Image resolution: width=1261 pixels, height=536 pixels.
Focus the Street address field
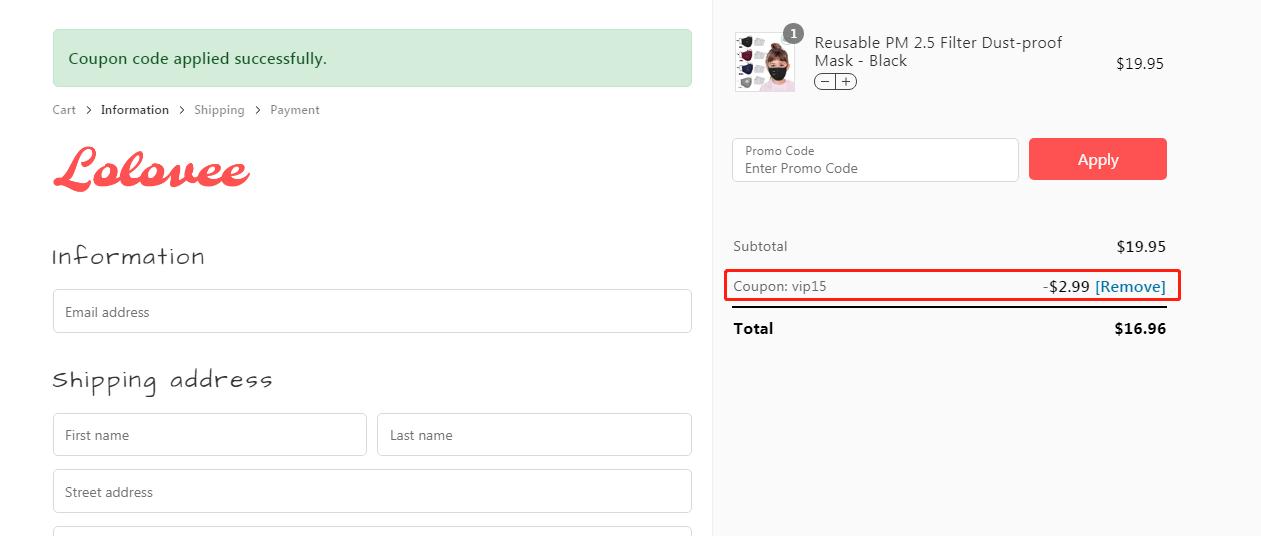(372, 491)
